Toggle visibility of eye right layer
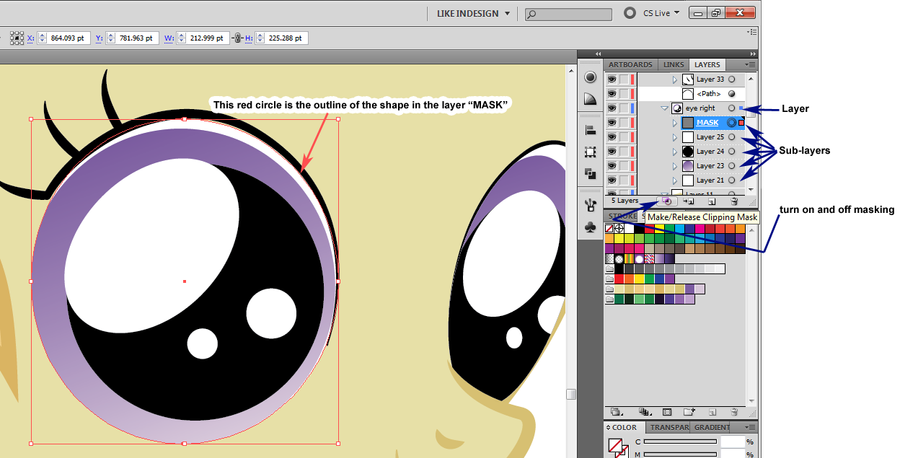Viewport: 900px width, 458px height. (612, 108)
